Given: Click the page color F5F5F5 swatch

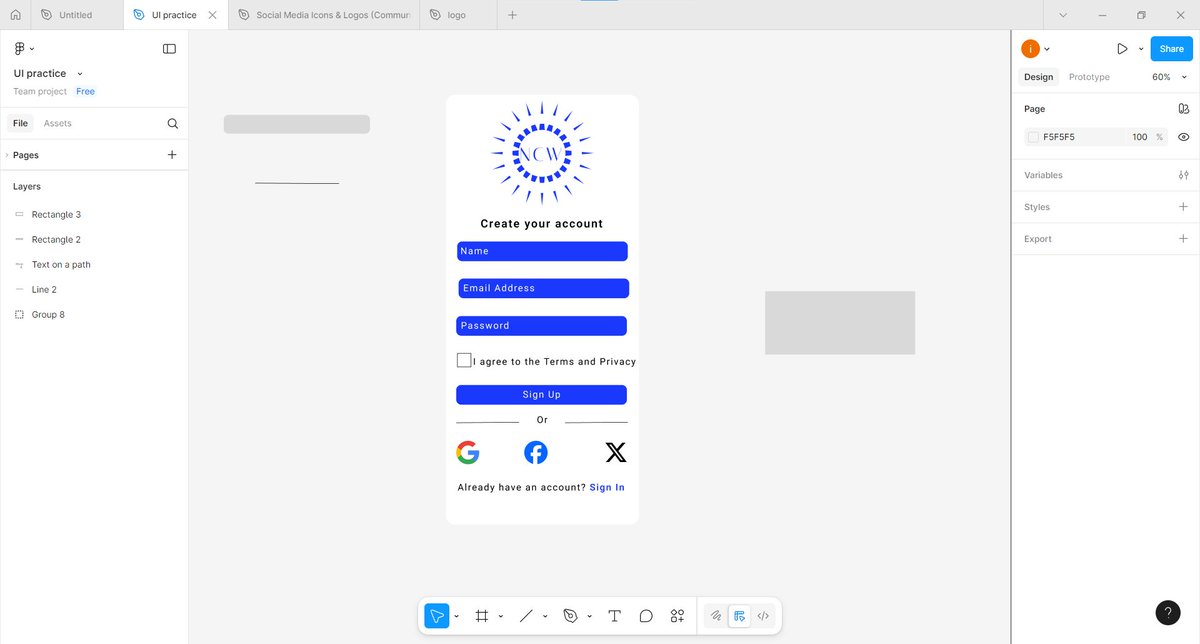Looking at the screenshot, I should tap(1033, 137).
